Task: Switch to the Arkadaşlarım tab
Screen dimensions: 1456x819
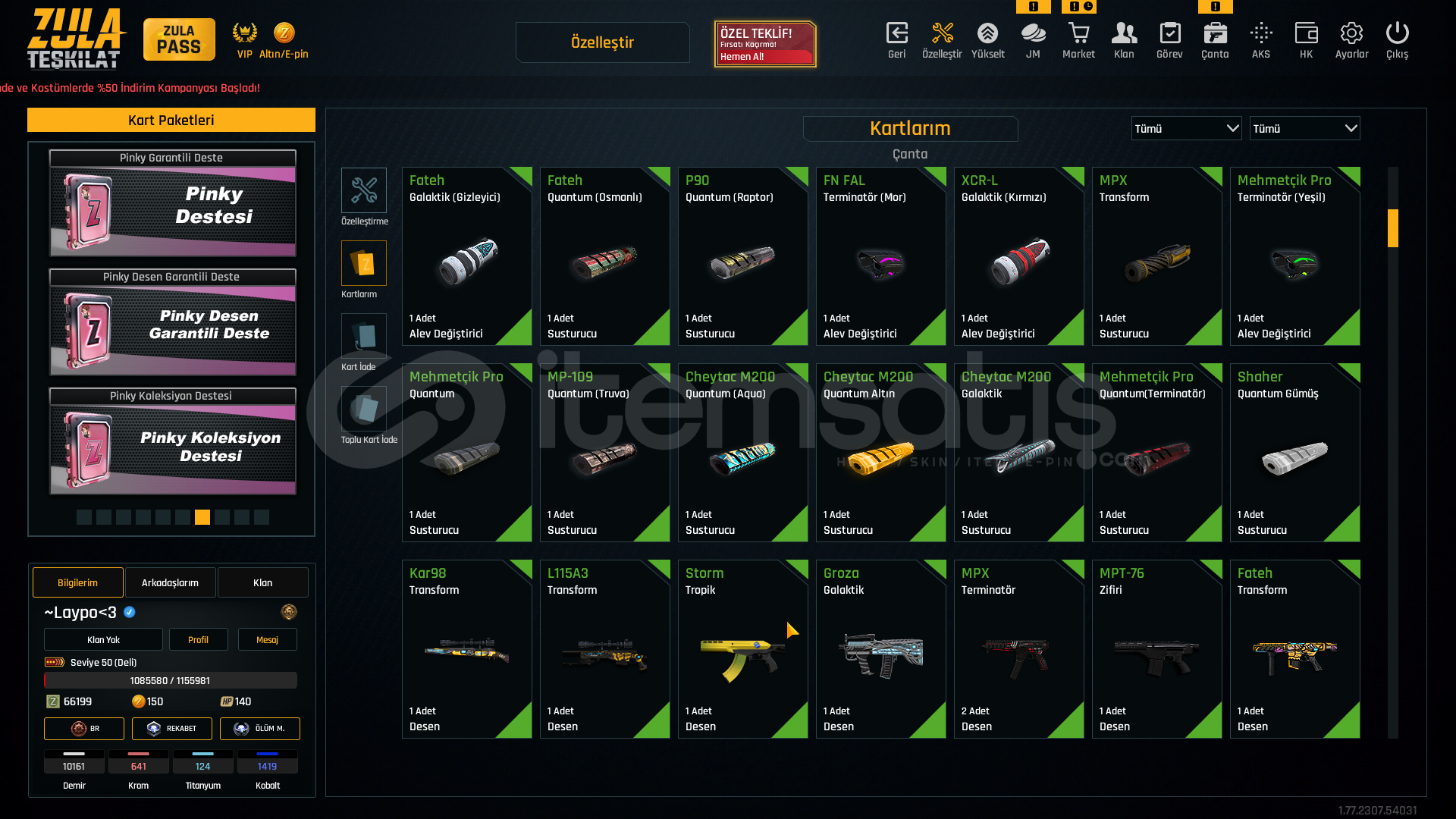Action: 171,582
